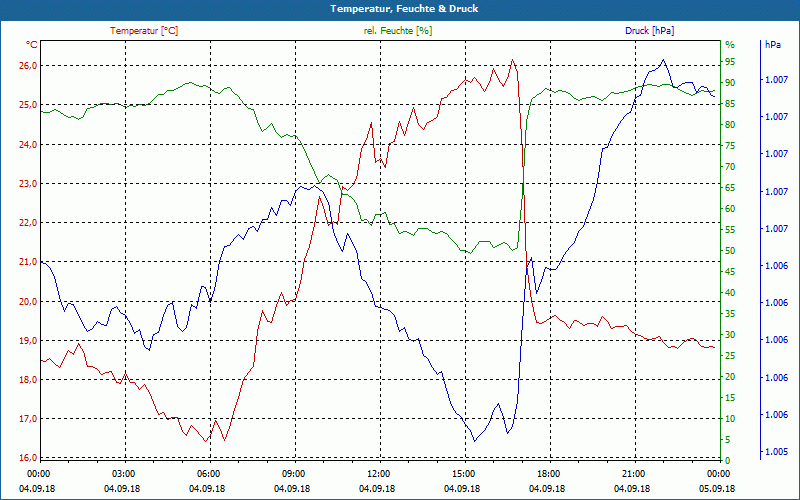The image size is (800, 500).
Task: Click the green '40' humidity axis value
Action: point(730,293)
